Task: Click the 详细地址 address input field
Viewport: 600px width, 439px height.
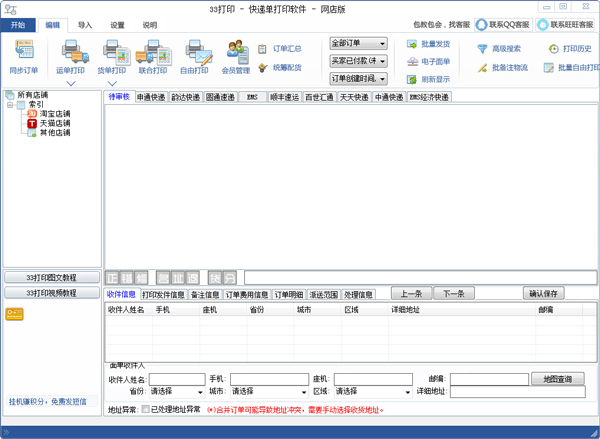Action: tap(518, 392)
